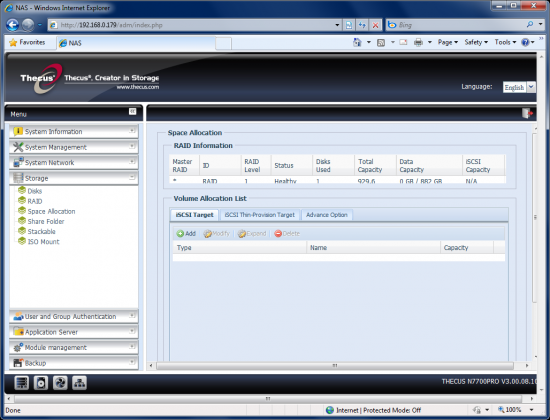Click the Stop loading red X icon

pos(375,25)
